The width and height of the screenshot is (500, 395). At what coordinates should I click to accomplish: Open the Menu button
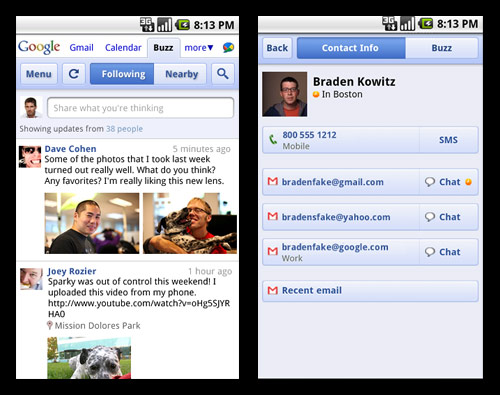click(39, 74)
